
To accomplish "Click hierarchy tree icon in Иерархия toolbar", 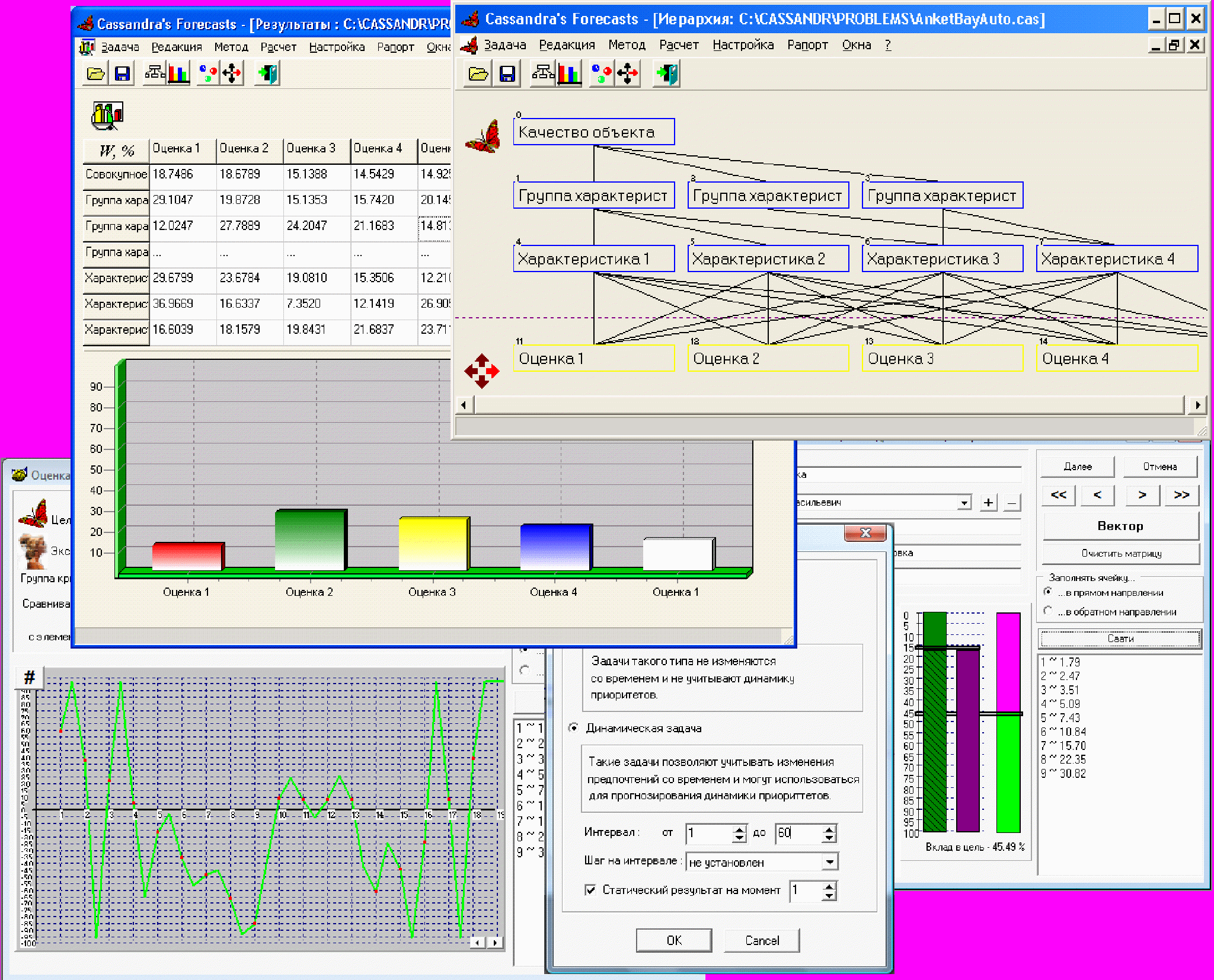I will [x=542, y=74].
